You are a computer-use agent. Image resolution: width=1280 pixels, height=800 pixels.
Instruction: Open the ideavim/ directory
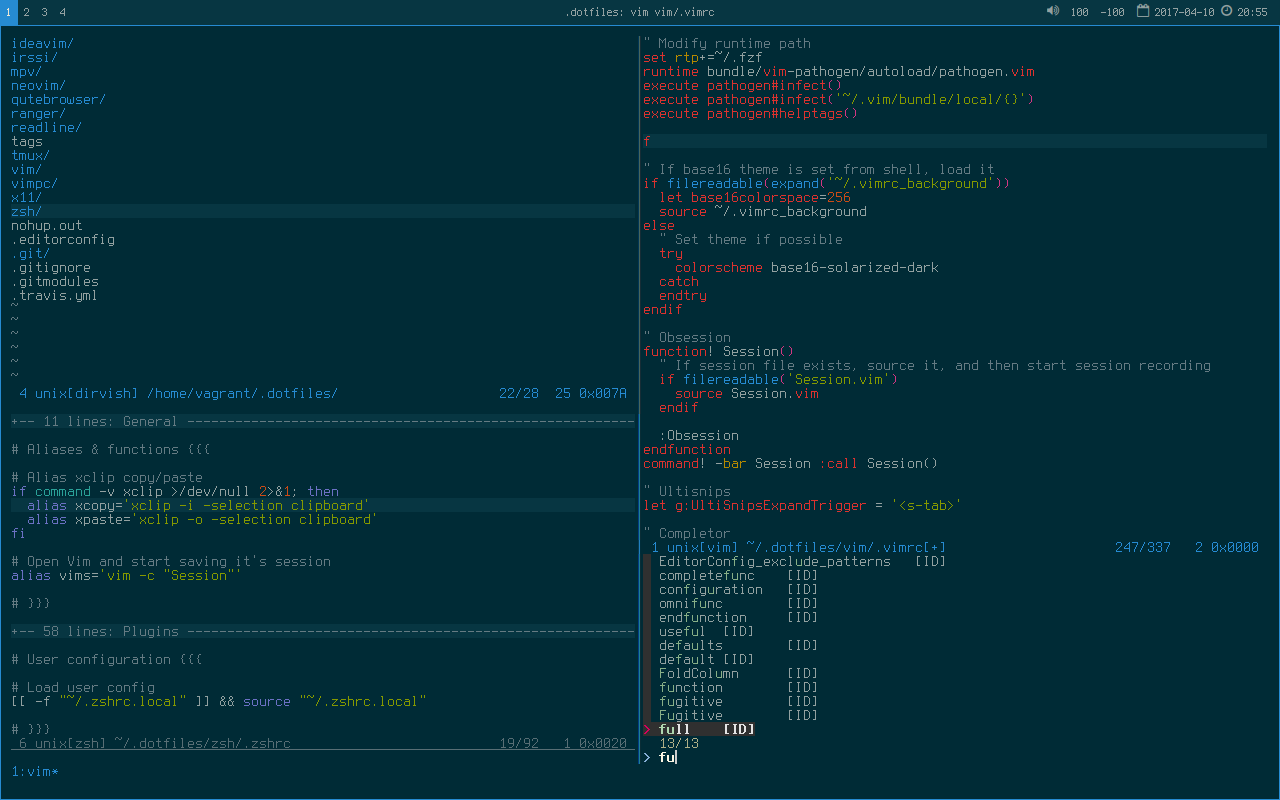click(42, 43)
